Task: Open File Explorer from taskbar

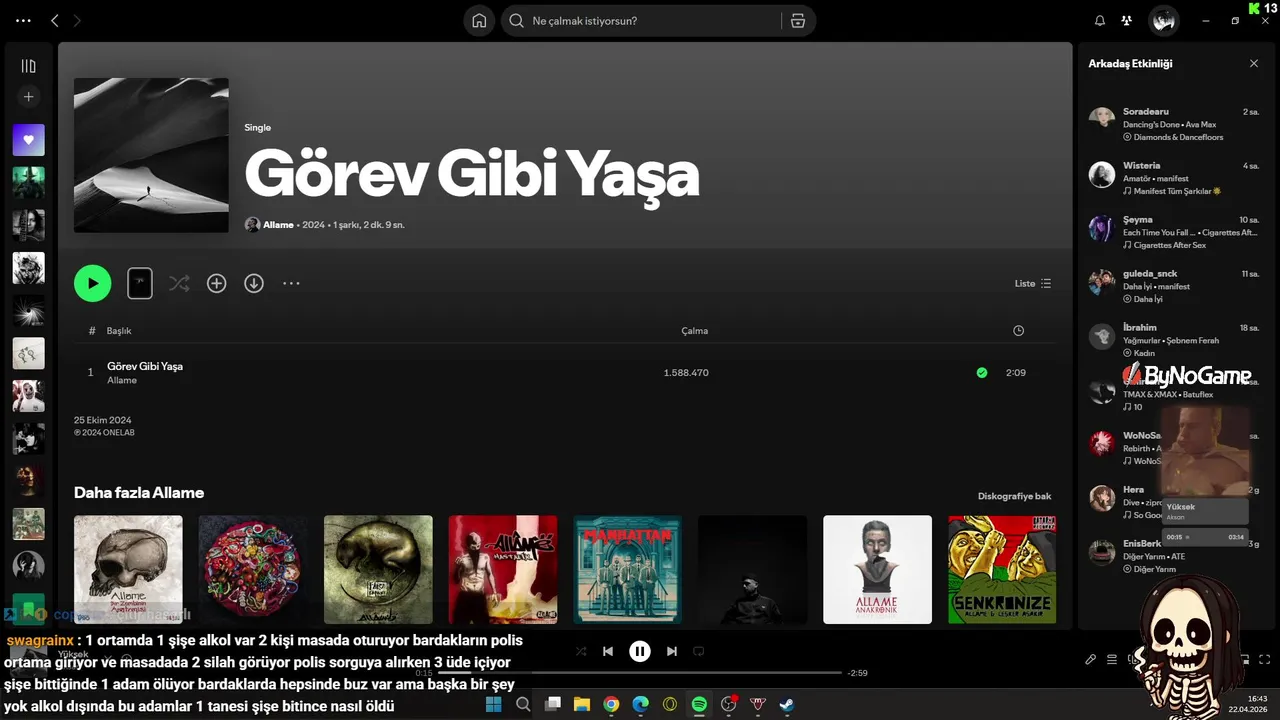Action: (x=581, y=704)
